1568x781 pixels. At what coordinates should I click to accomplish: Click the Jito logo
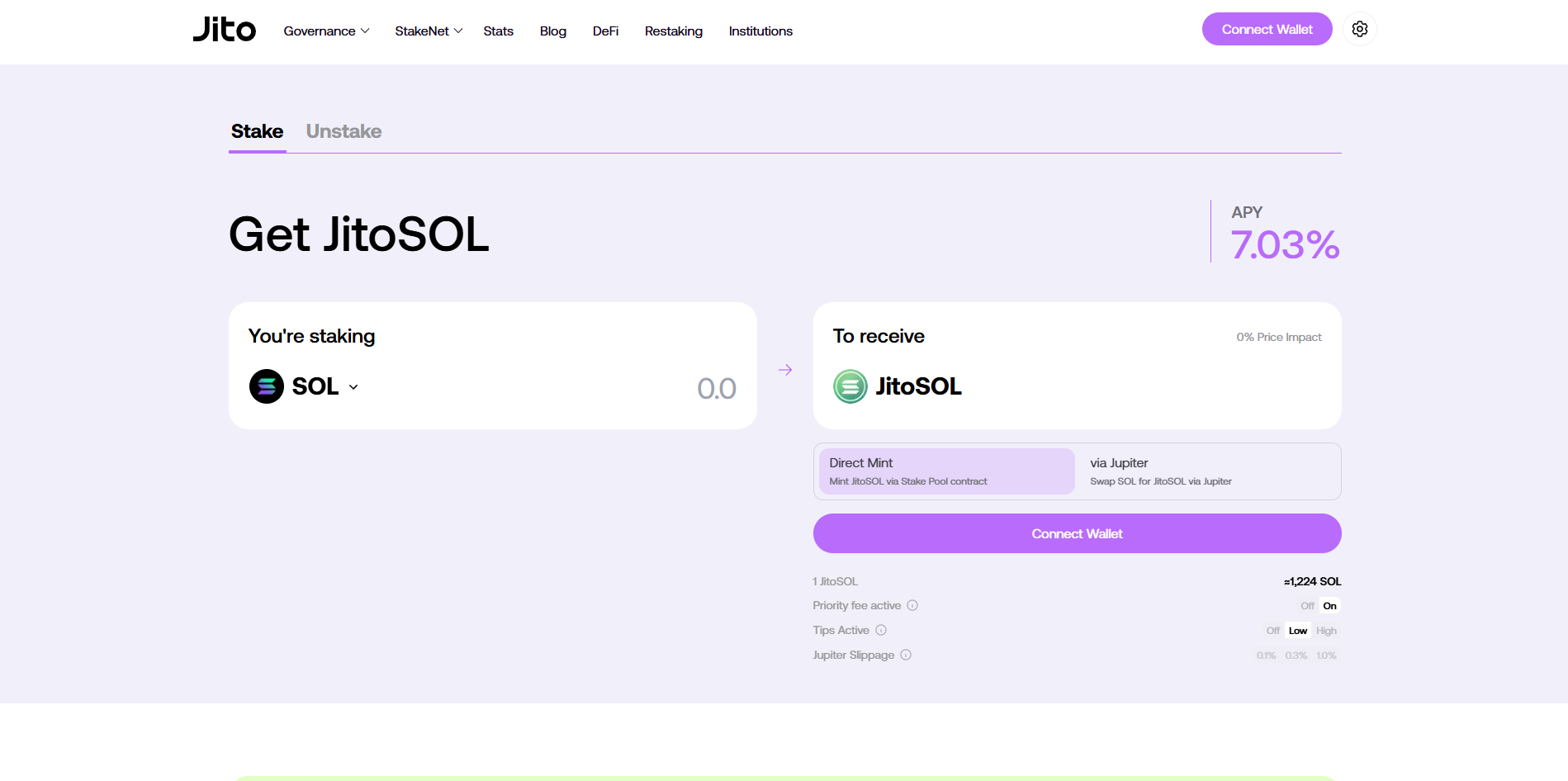pos(225,30)
